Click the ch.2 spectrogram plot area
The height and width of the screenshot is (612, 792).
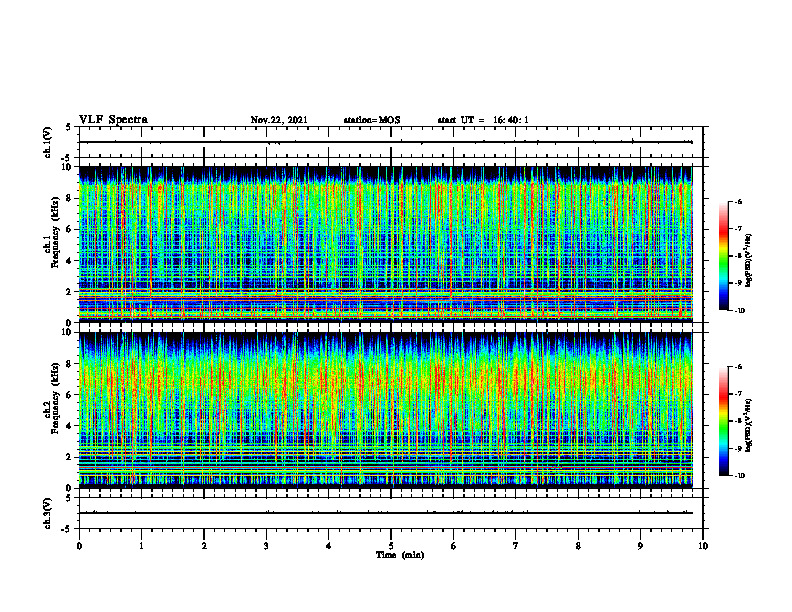click(x=385, y=410)
